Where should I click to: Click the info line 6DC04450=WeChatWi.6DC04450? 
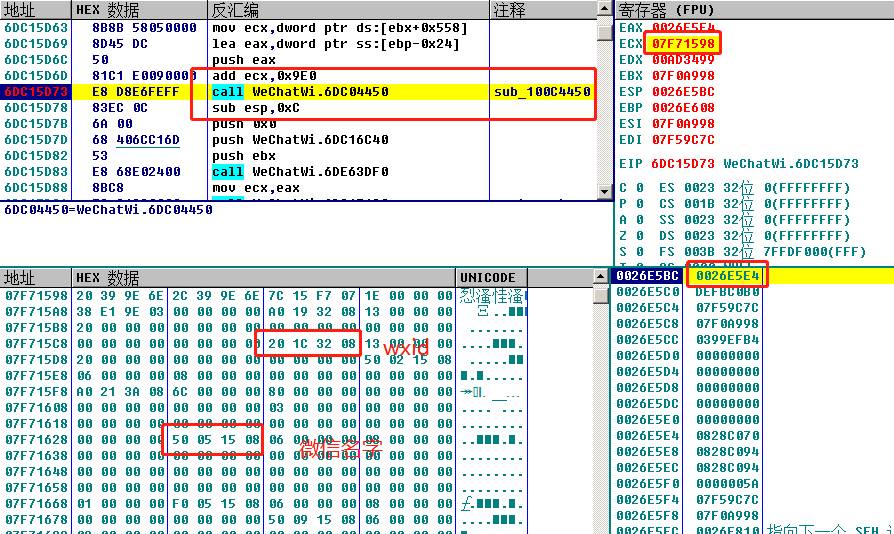pos(108,209)
